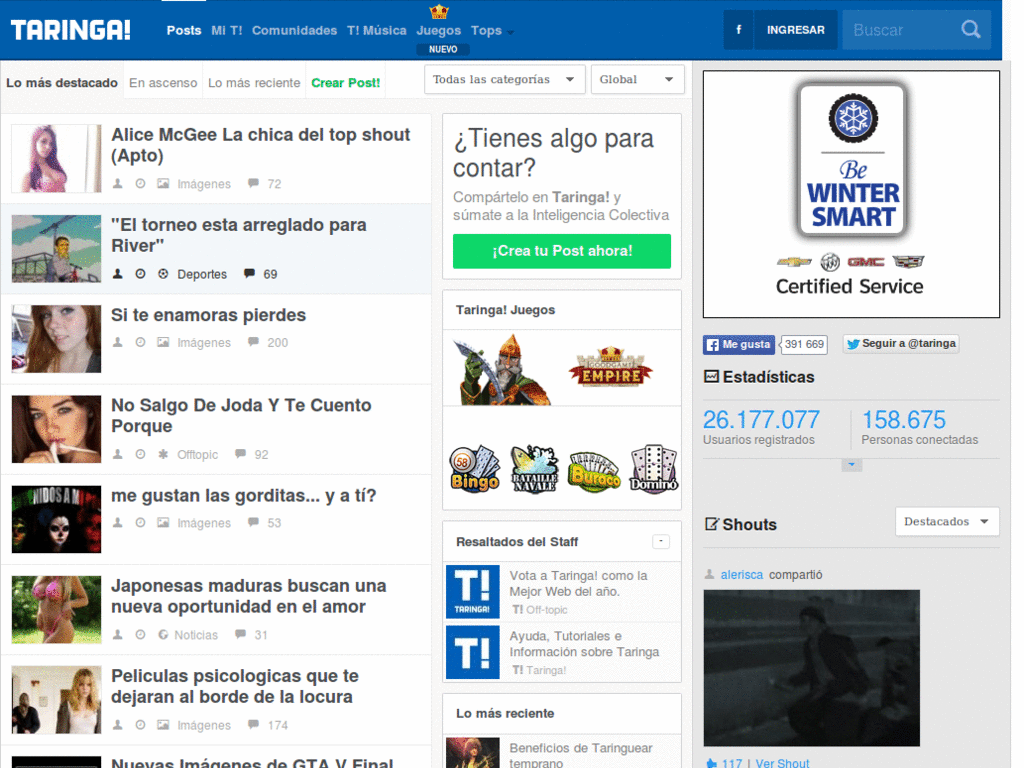1024x768 pixels.
Task: Open the shared shout video thumbnail
Action: [x=812, y=667]
